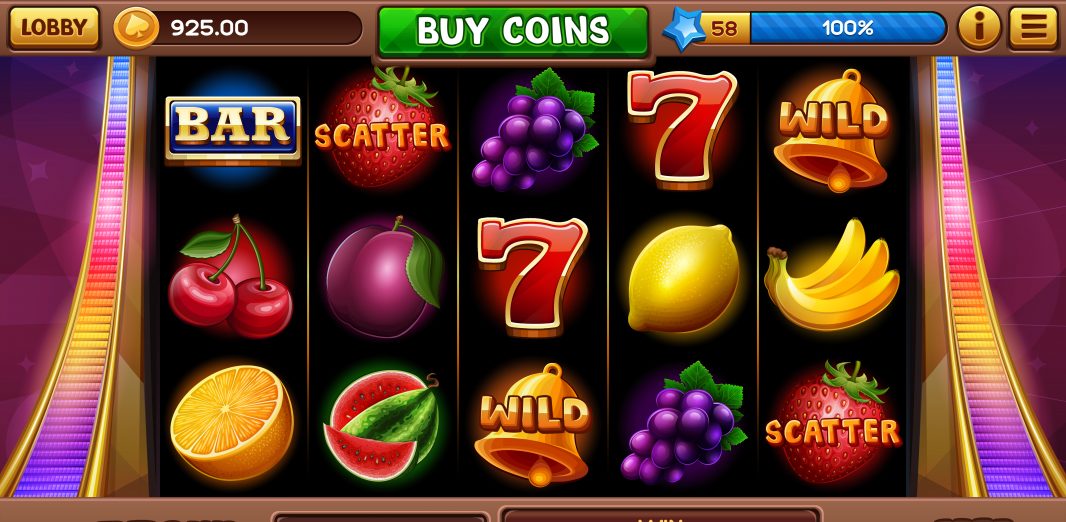Tap the WILD bell in bottom row

pos(532,423)
